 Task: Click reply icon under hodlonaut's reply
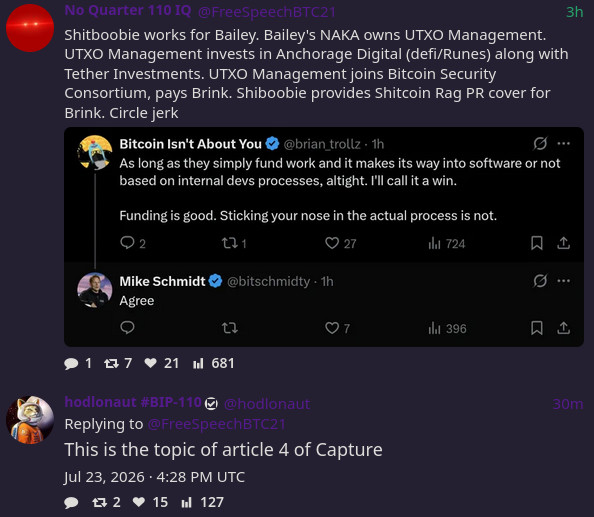[x=71, y=503]
